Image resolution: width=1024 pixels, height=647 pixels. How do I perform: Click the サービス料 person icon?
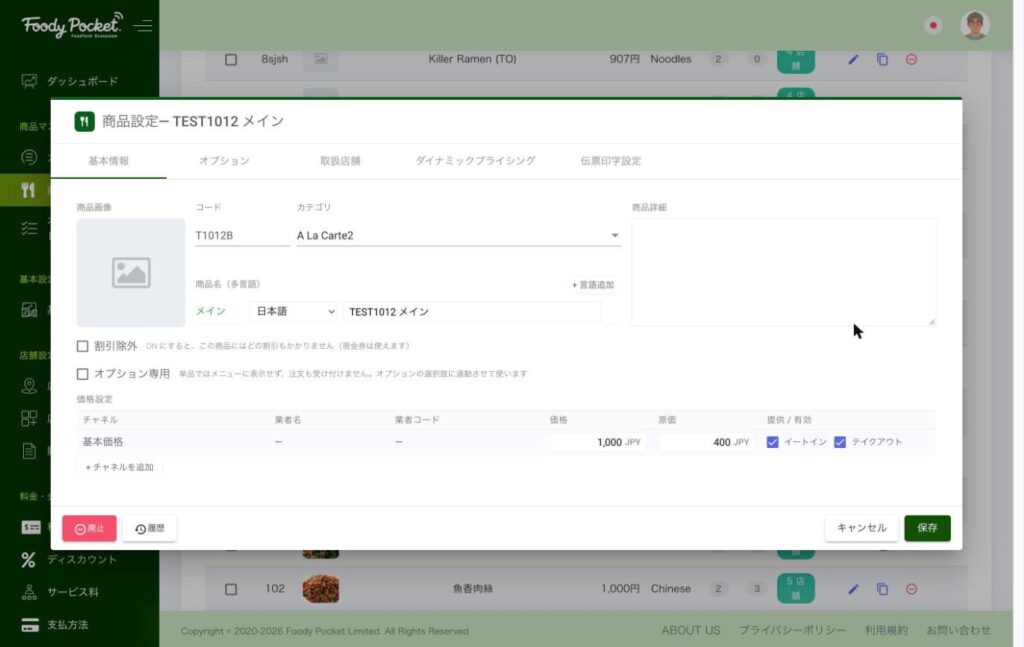tap(29, 592)
